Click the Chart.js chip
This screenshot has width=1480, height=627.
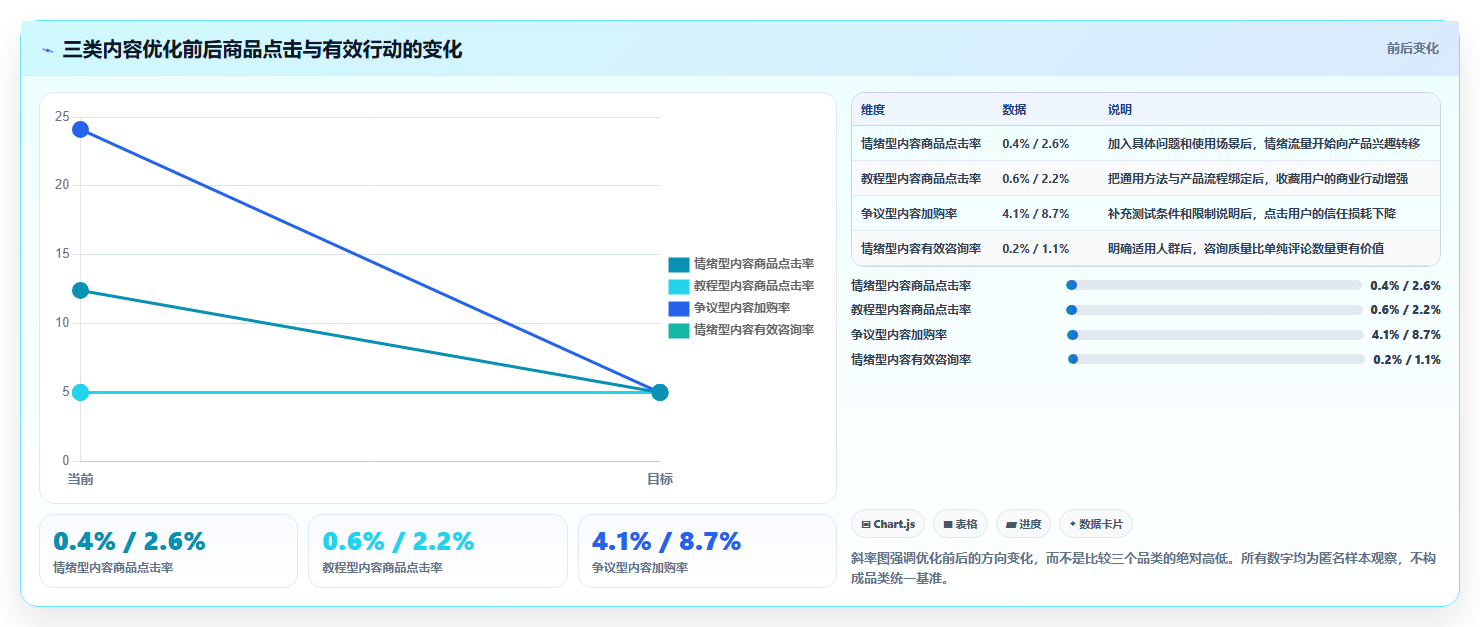(x=888, y=524)
